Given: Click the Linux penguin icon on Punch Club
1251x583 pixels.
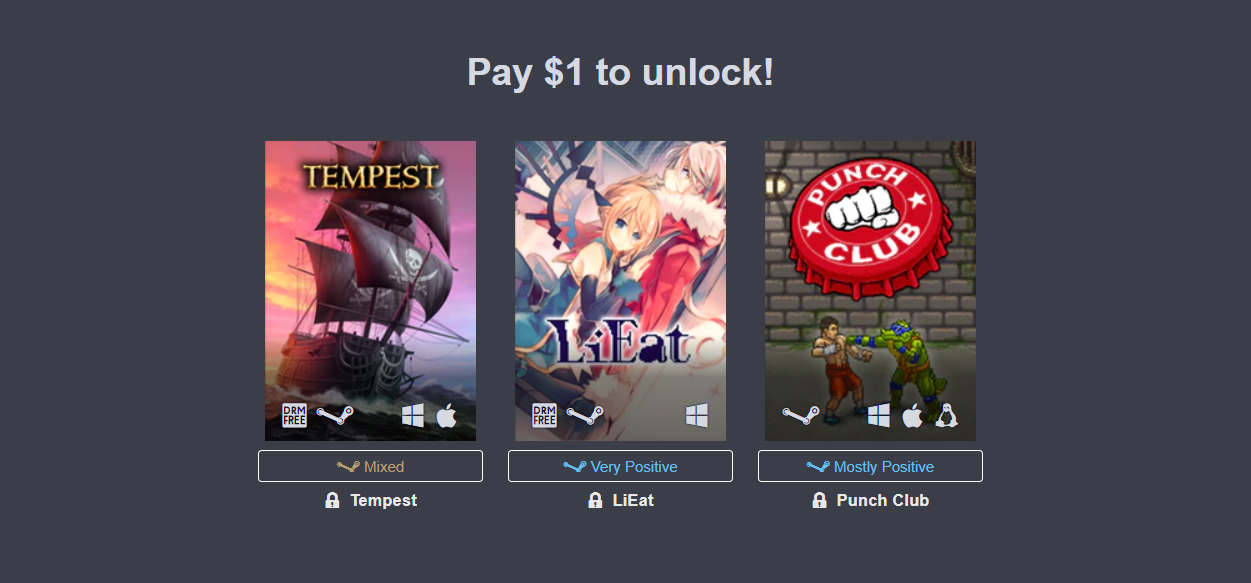Looking at the screenshot, I should pos(946,415).
